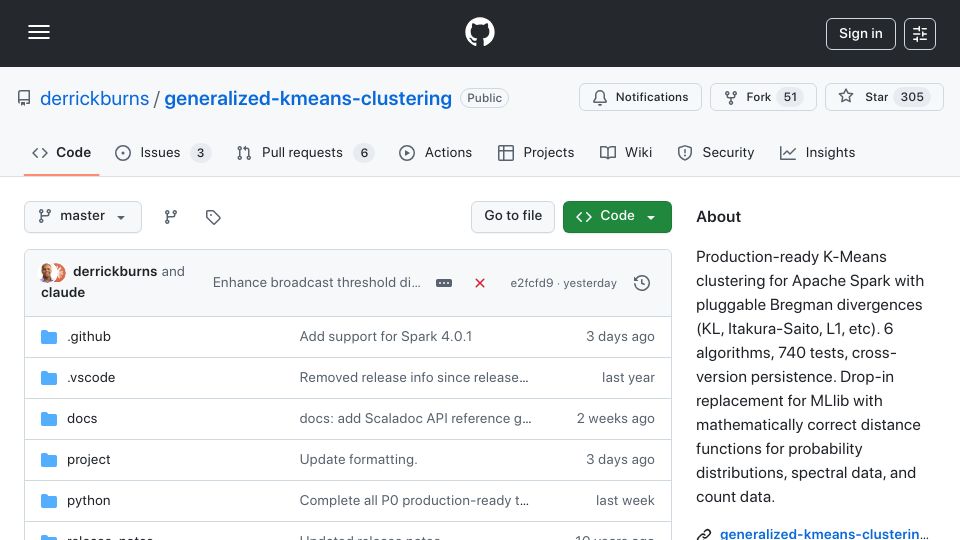The image size is (960, 540).
Task: Click the Star count 305
Action: (912, 97)
